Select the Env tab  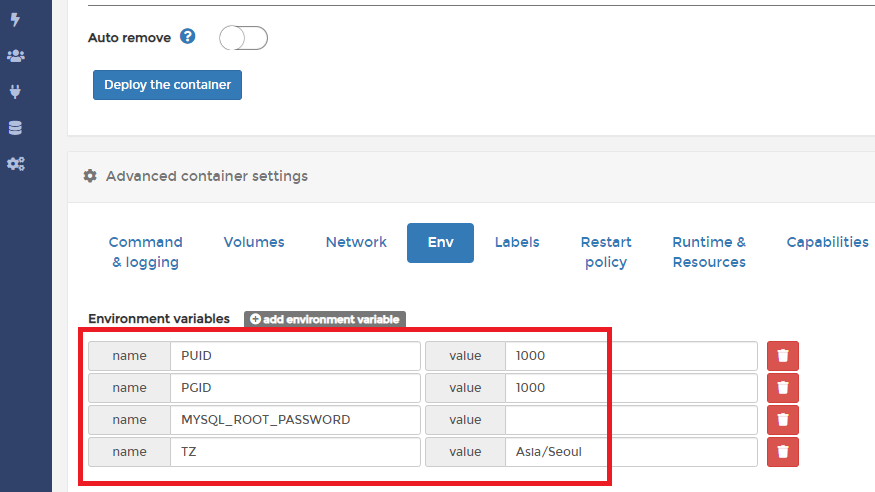(x=440, y=243)
